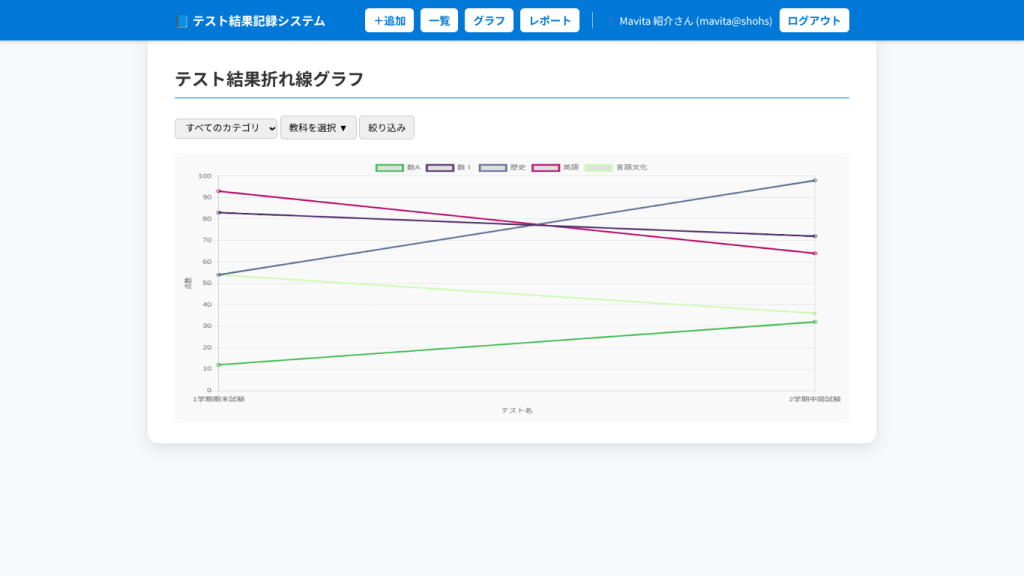Open the レポート page

coord(549,21)
